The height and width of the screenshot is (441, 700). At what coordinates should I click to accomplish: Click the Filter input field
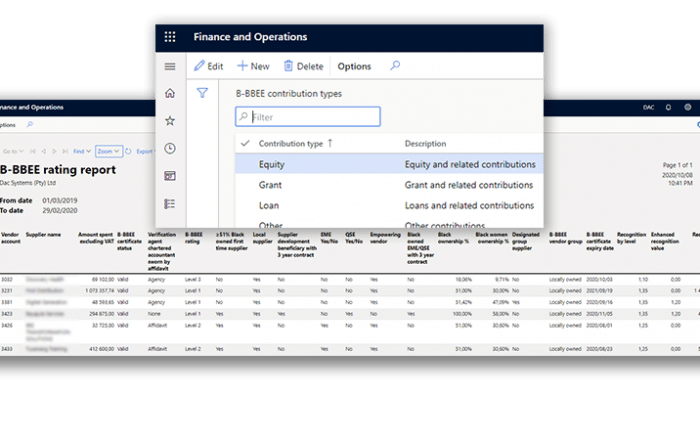(308, 117)
